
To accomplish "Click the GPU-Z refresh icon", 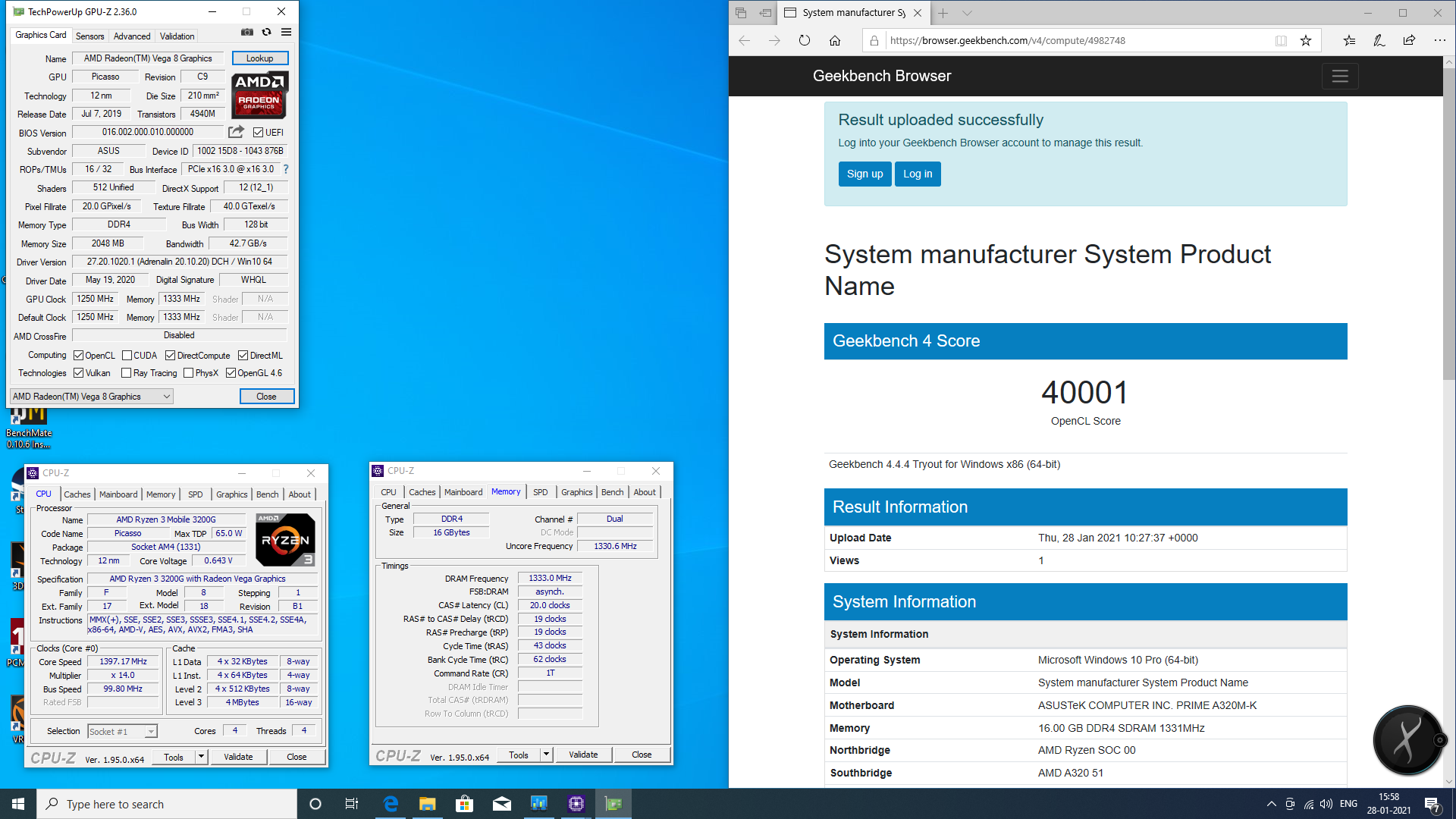I will click(267, 33).
